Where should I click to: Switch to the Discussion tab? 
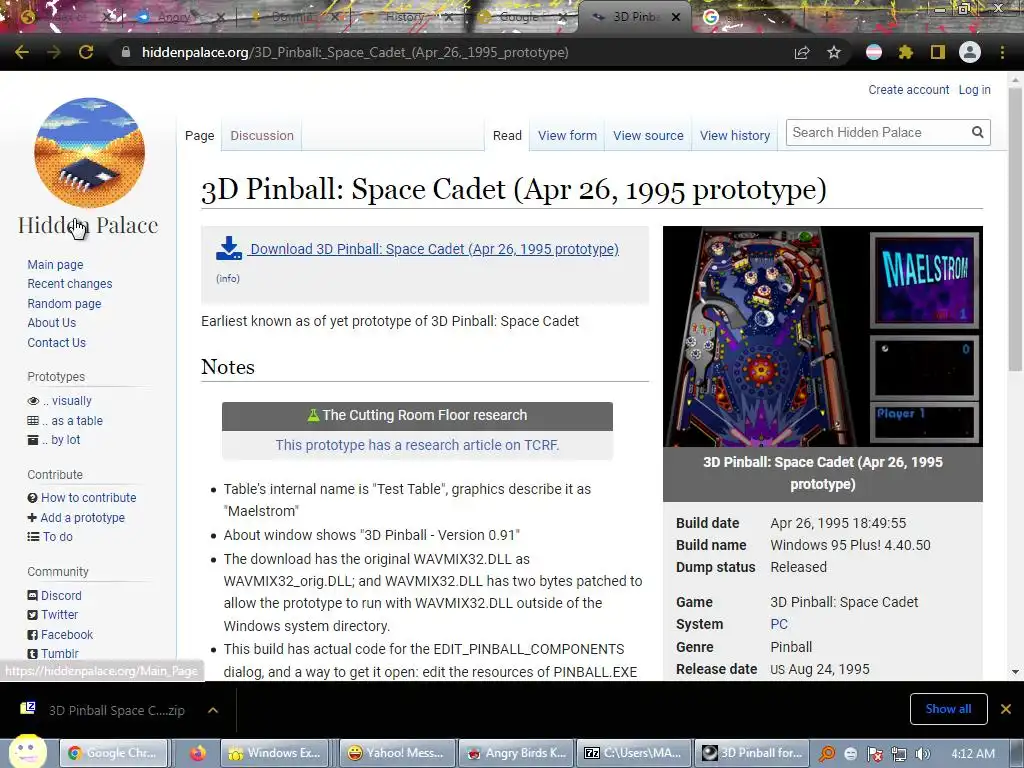(x=262, y=135)
